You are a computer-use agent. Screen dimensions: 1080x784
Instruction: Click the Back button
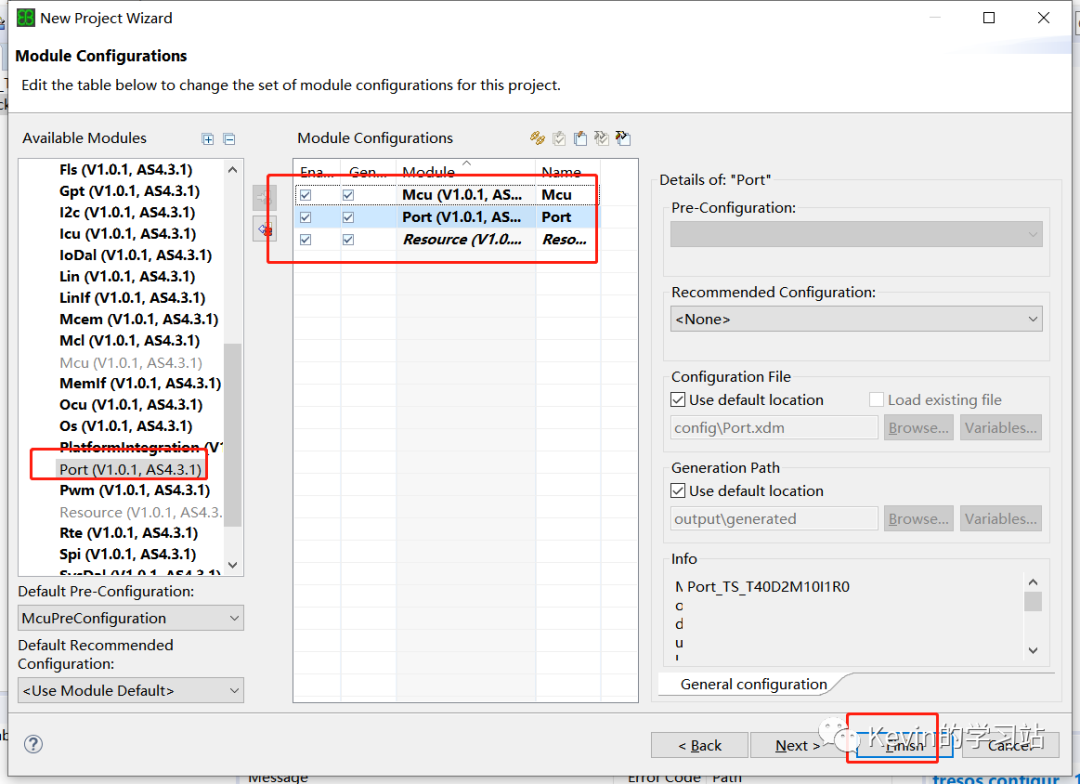(699, 745)
